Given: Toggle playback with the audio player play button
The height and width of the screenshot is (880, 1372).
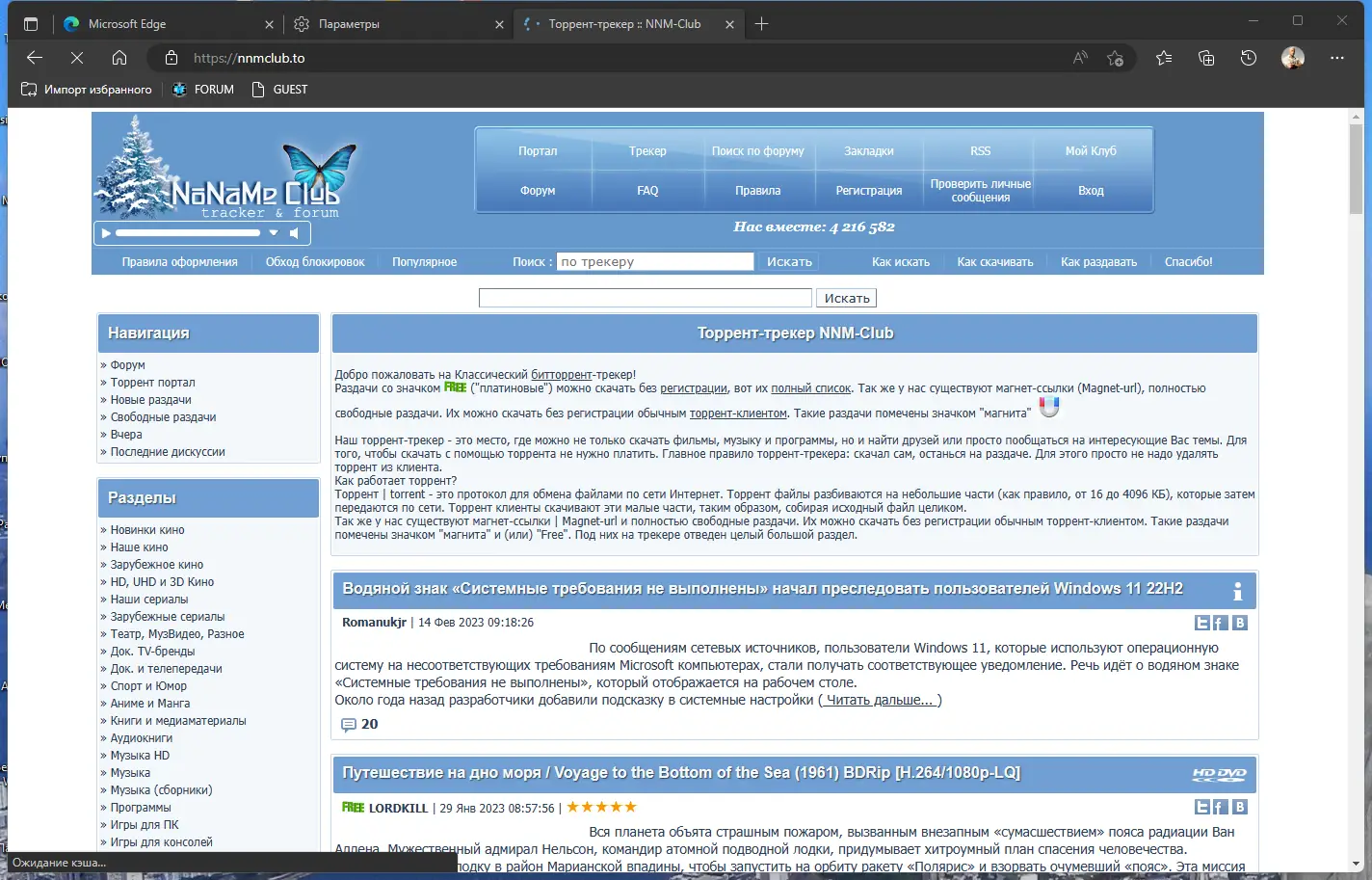Looking at the screenshot, I should click(x=106, y=232).
